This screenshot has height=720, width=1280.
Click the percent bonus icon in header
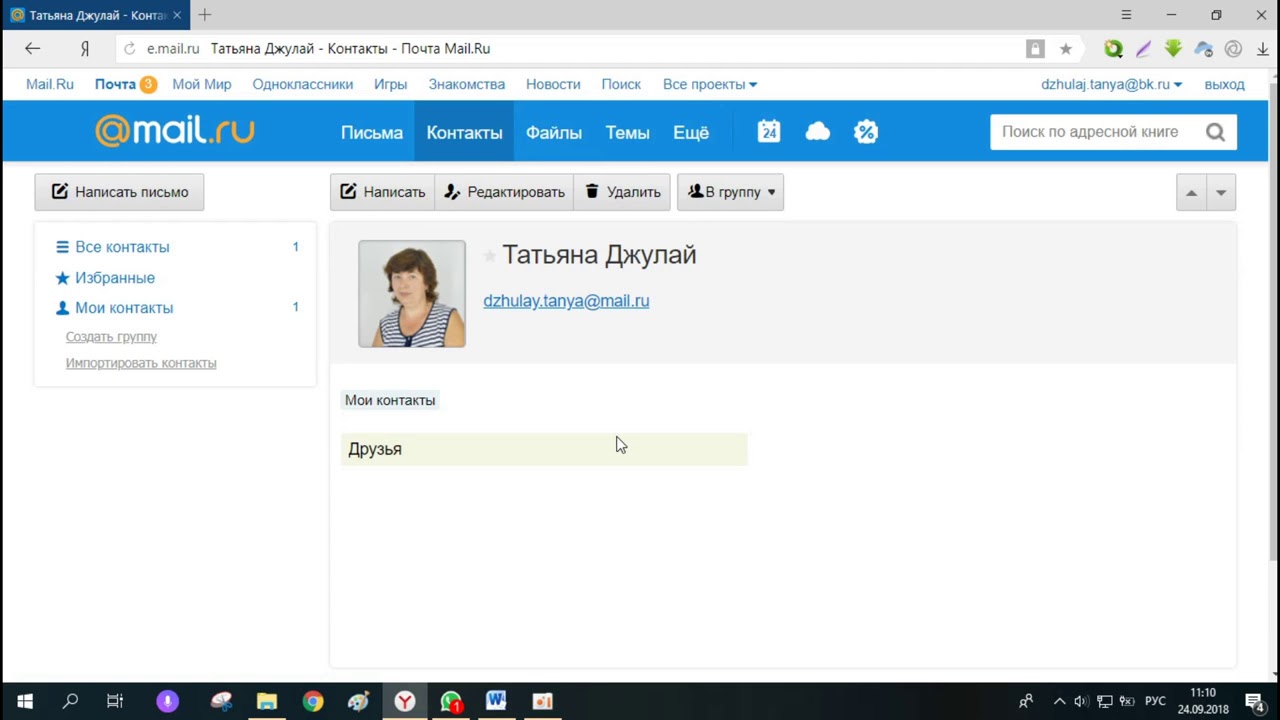866,132
